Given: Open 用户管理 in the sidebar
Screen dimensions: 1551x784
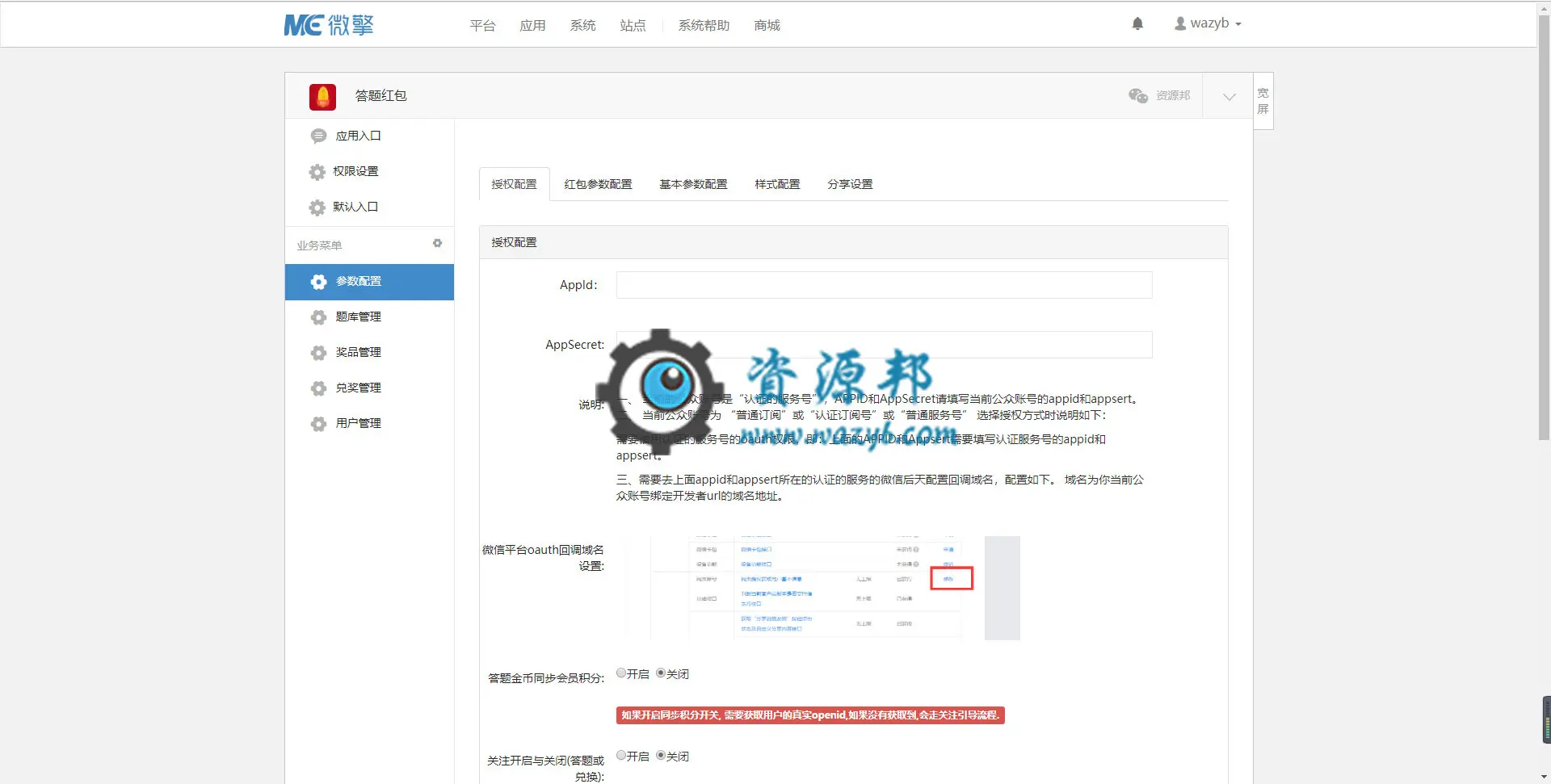Looking at the screenshot, I should click(x=358, y=423).
